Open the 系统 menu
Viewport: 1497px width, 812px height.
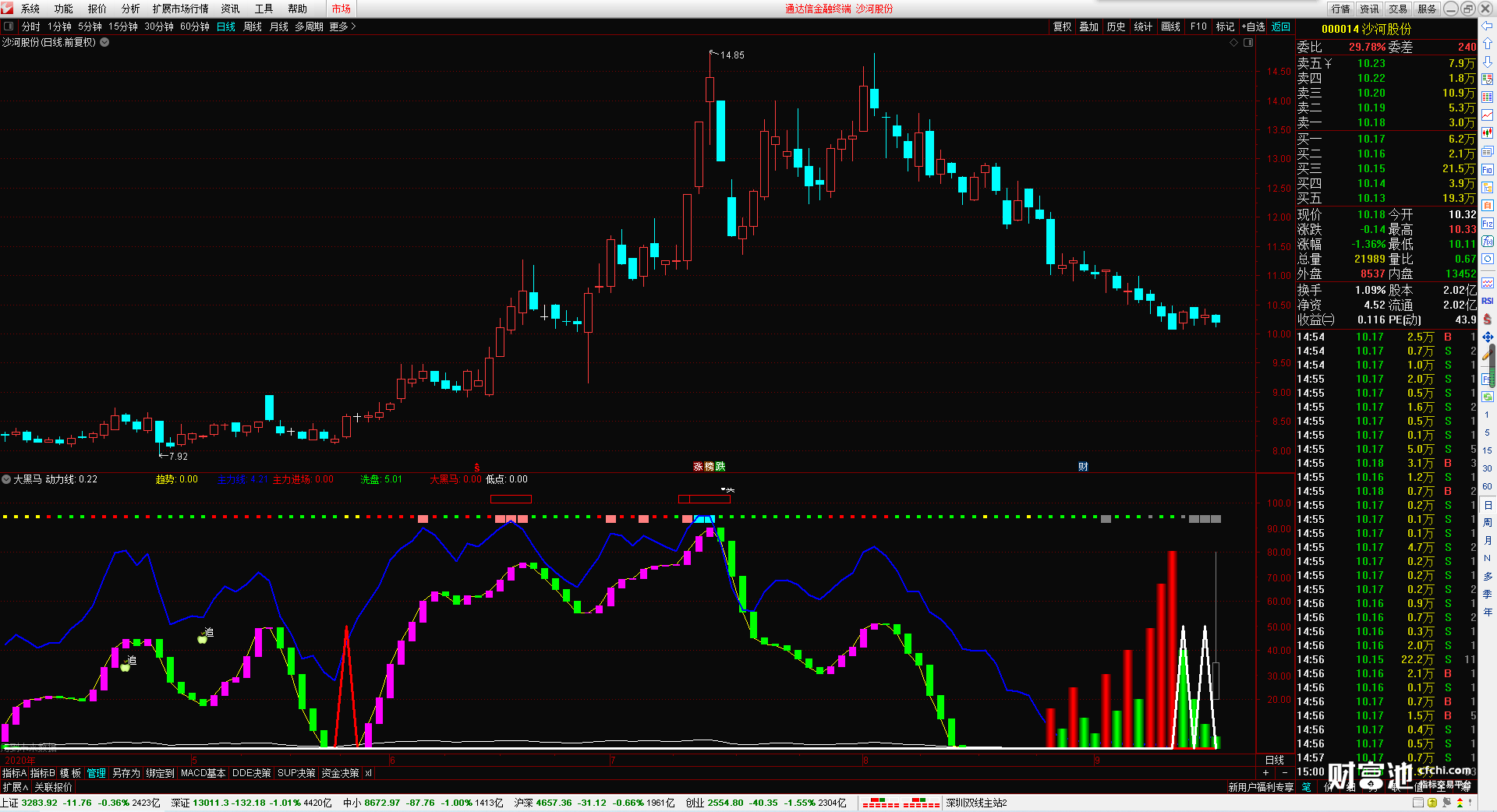(30, 9)
